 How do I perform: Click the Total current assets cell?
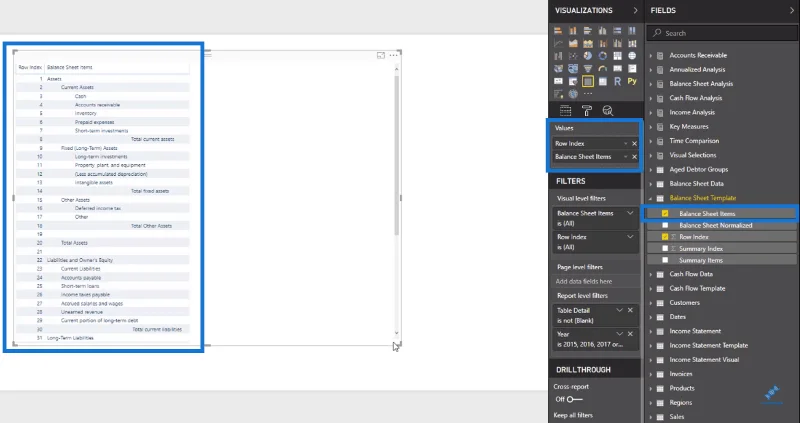[x=153, y=139]
